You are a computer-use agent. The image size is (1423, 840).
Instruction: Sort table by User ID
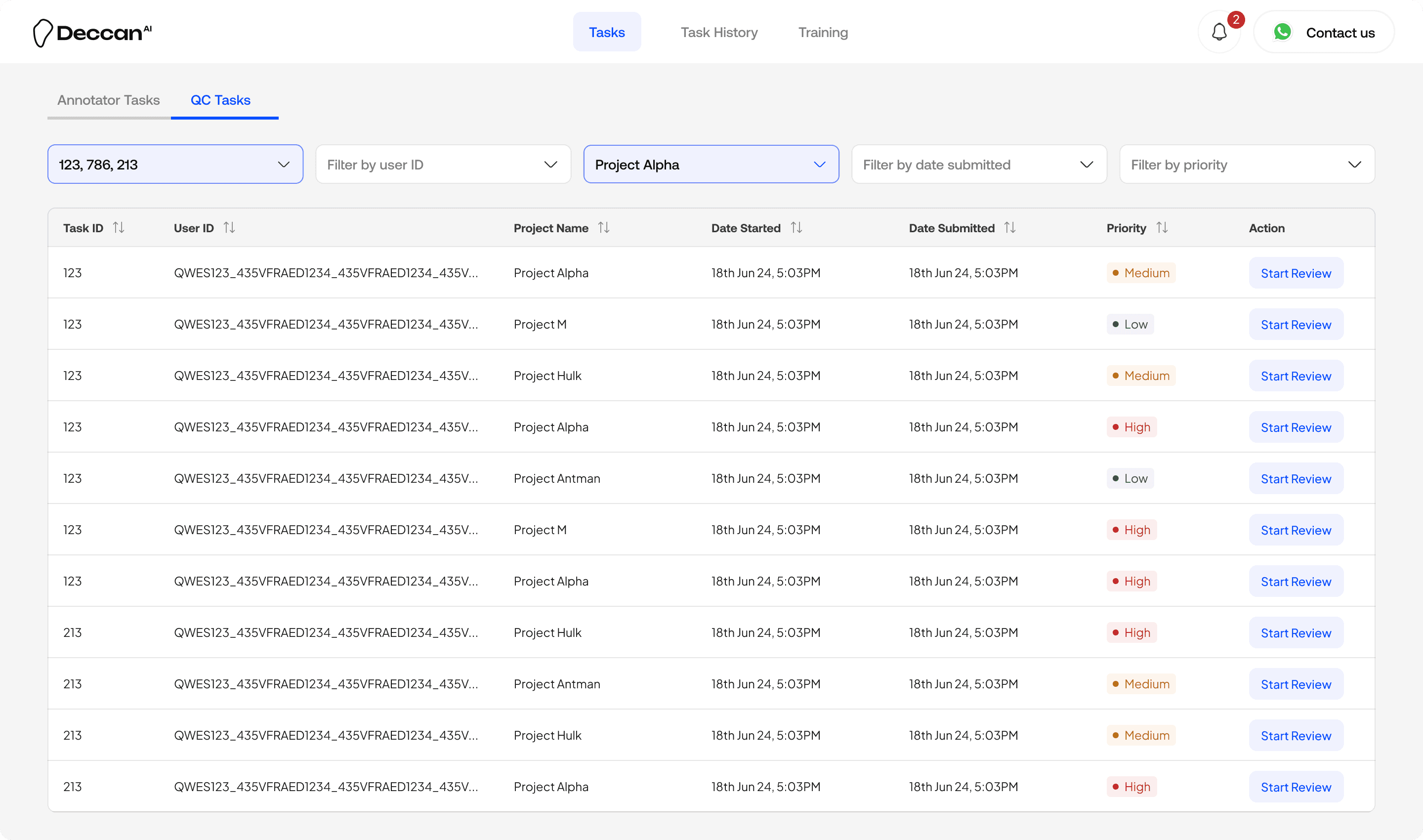pos(229,228)
